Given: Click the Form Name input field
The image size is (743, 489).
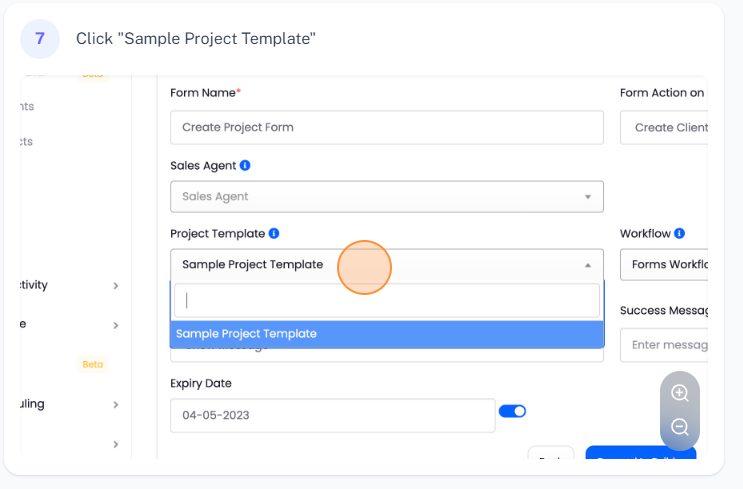Looking at the screenshot, I should pyautogui.click(x=386, y=127).
